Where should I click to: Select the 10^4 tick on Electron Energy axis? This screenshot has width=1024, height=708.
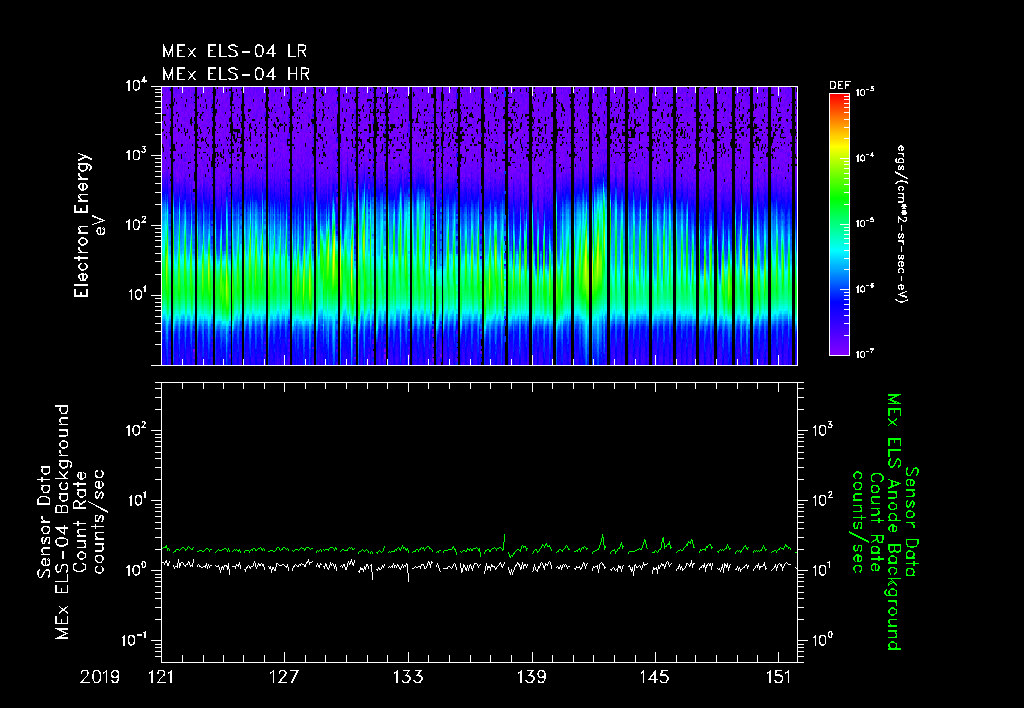(137, 86)
